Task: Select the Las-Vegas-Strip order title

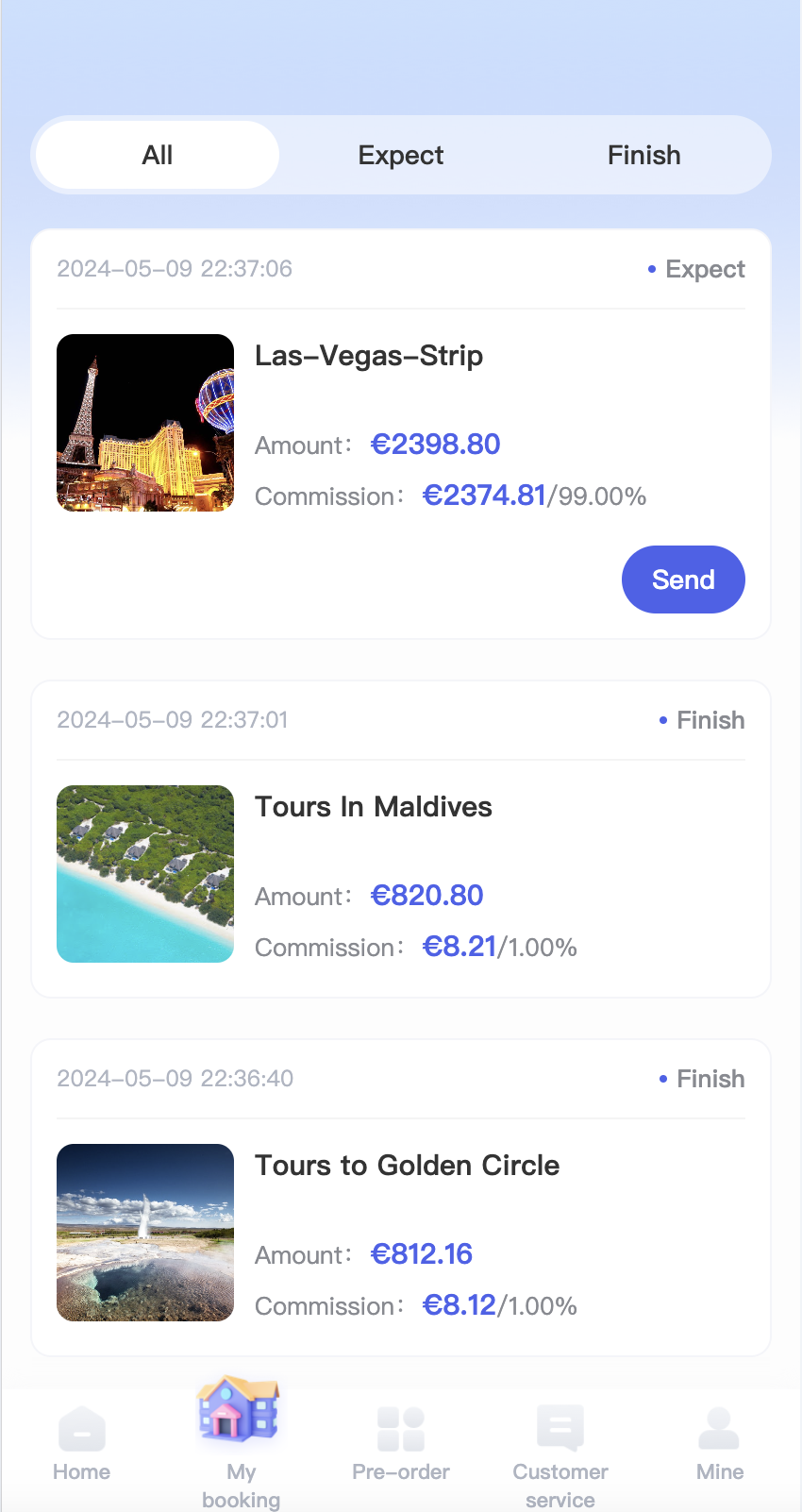Action: pyautogui.click(x=369, y=356)
